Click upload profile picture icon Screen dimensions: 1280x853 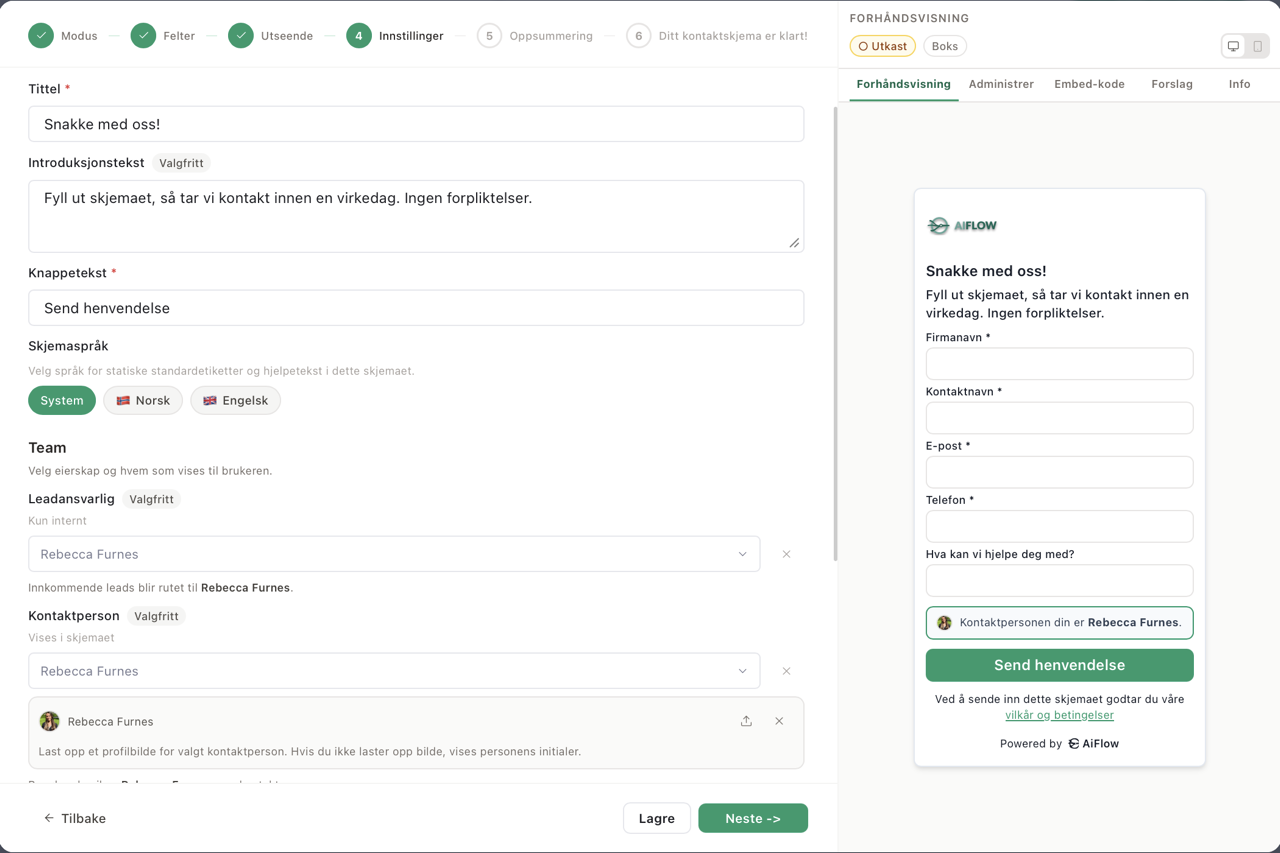tap(746, 721)
